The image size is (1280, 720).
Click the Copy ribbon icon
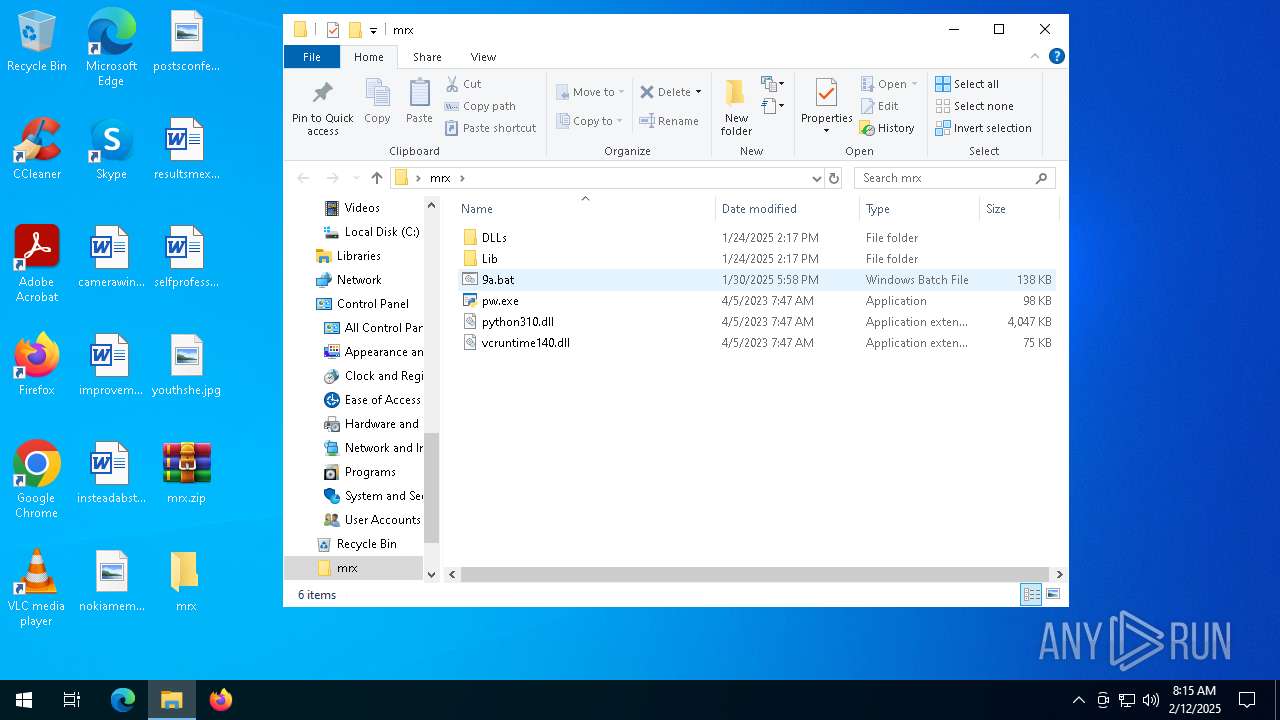pyautogui.click(x=377, y=102)
